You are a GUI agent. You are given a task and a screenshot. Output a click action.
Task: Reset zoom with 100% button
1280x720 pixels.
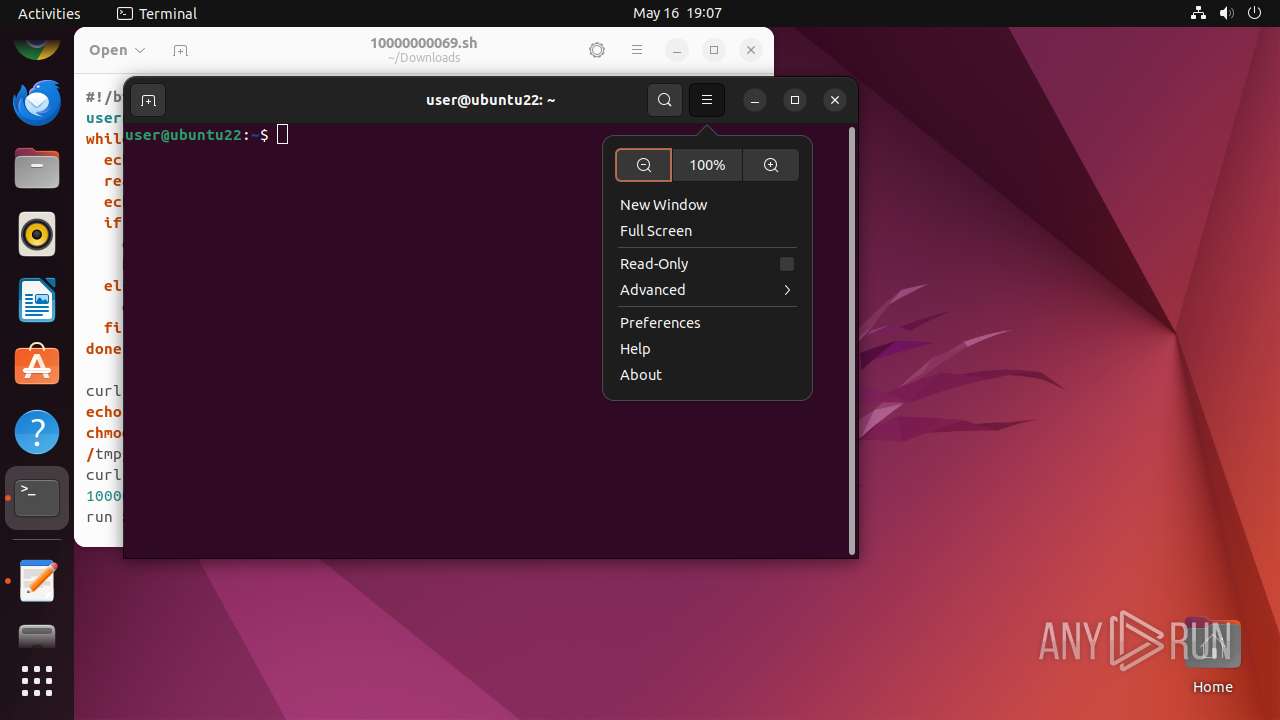(x=707, y=165)
